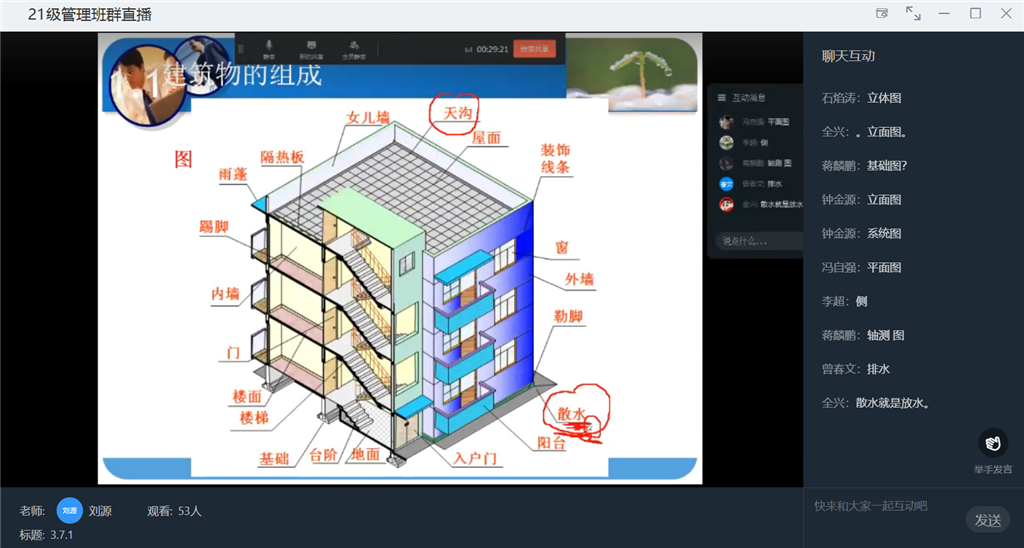Click the 内墙 label on slide

tap(225, 295)
